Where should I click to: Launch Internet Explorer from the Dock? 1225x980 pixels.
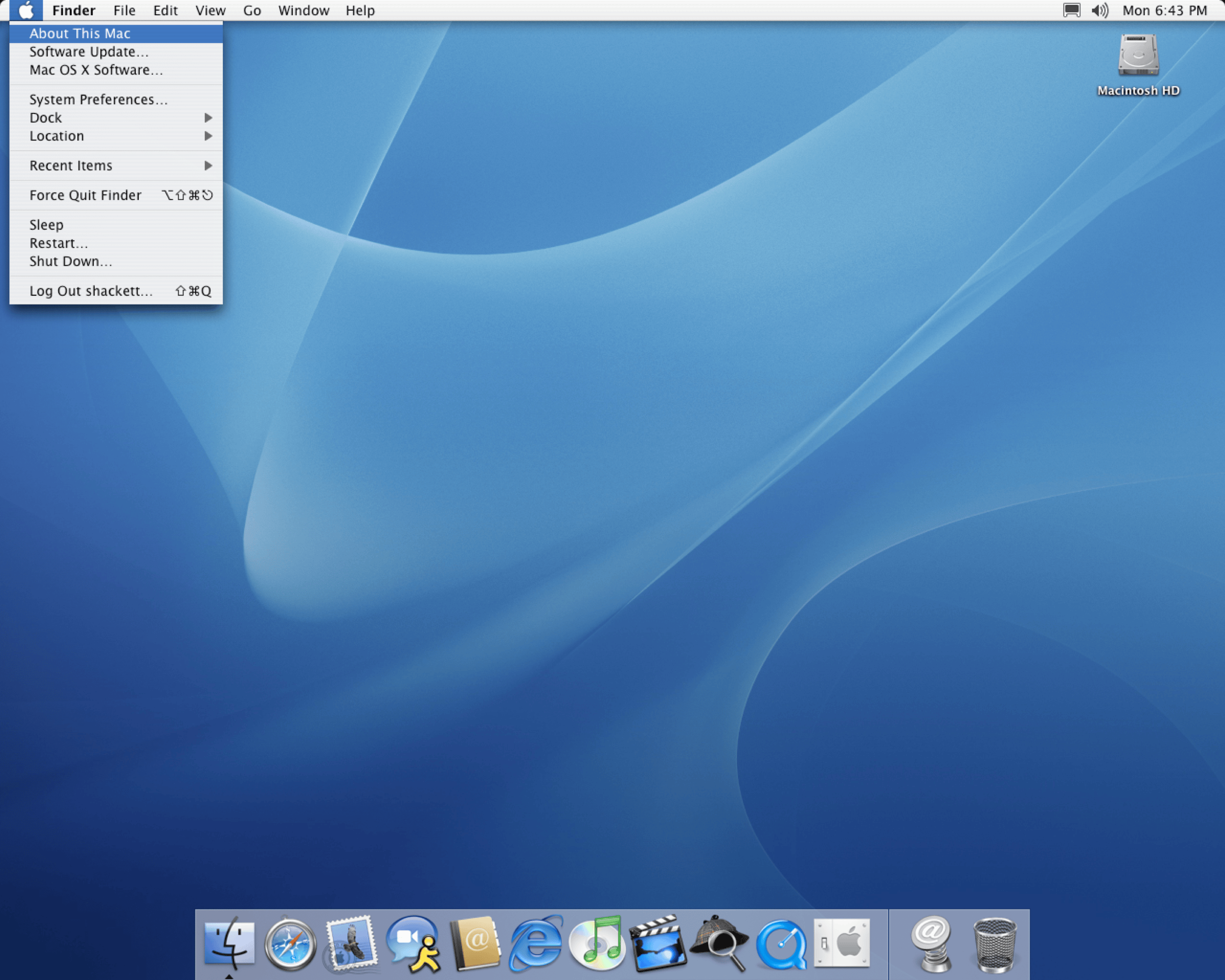(x=536, y=943)
